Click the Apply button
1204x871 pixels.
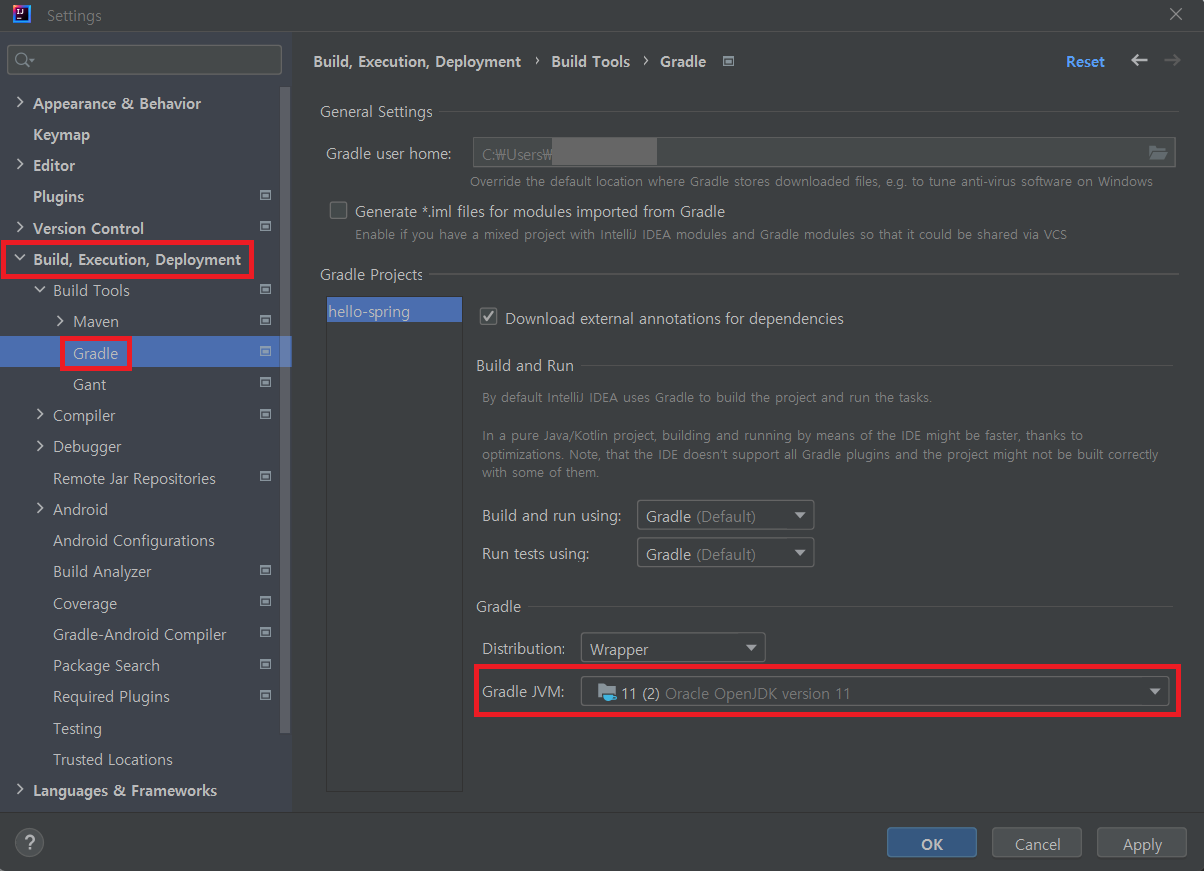pos(1142,843)
